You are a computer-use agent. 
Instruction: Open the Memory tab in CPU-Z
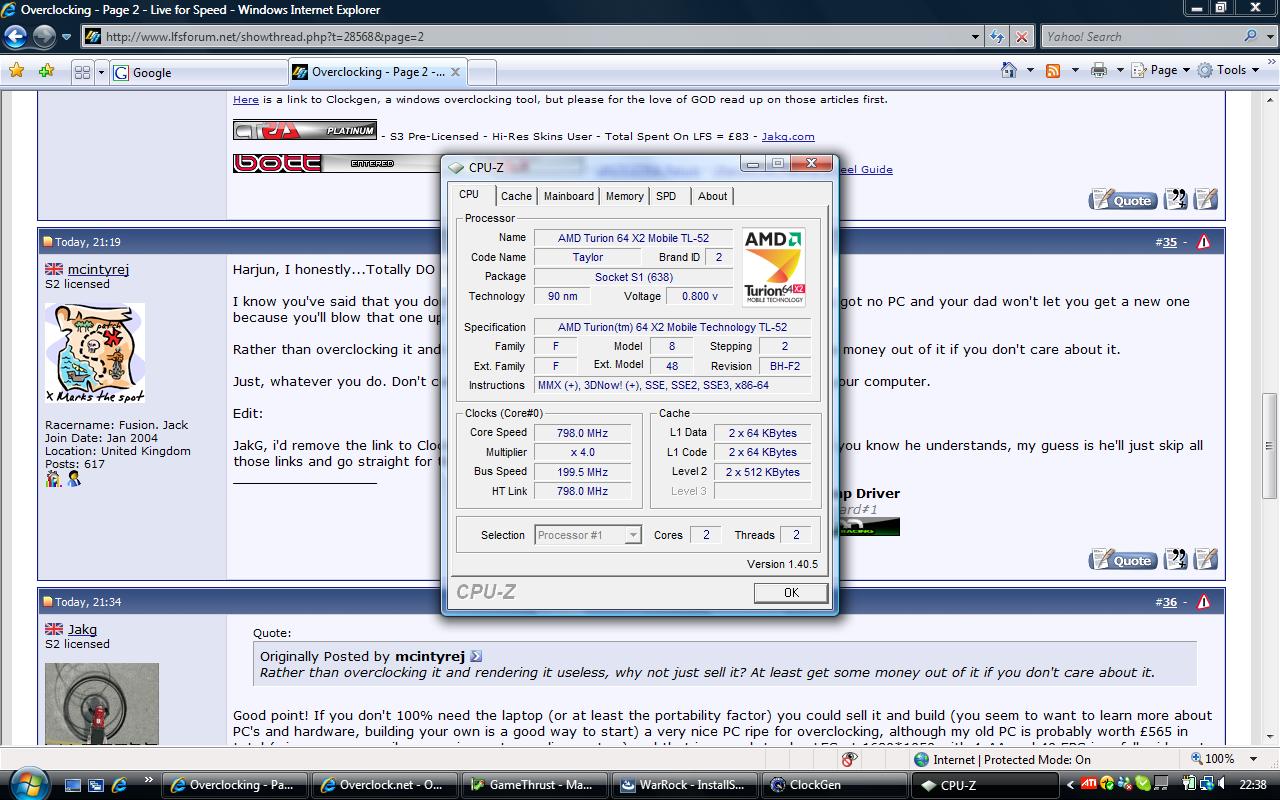[x=624, y=196]
